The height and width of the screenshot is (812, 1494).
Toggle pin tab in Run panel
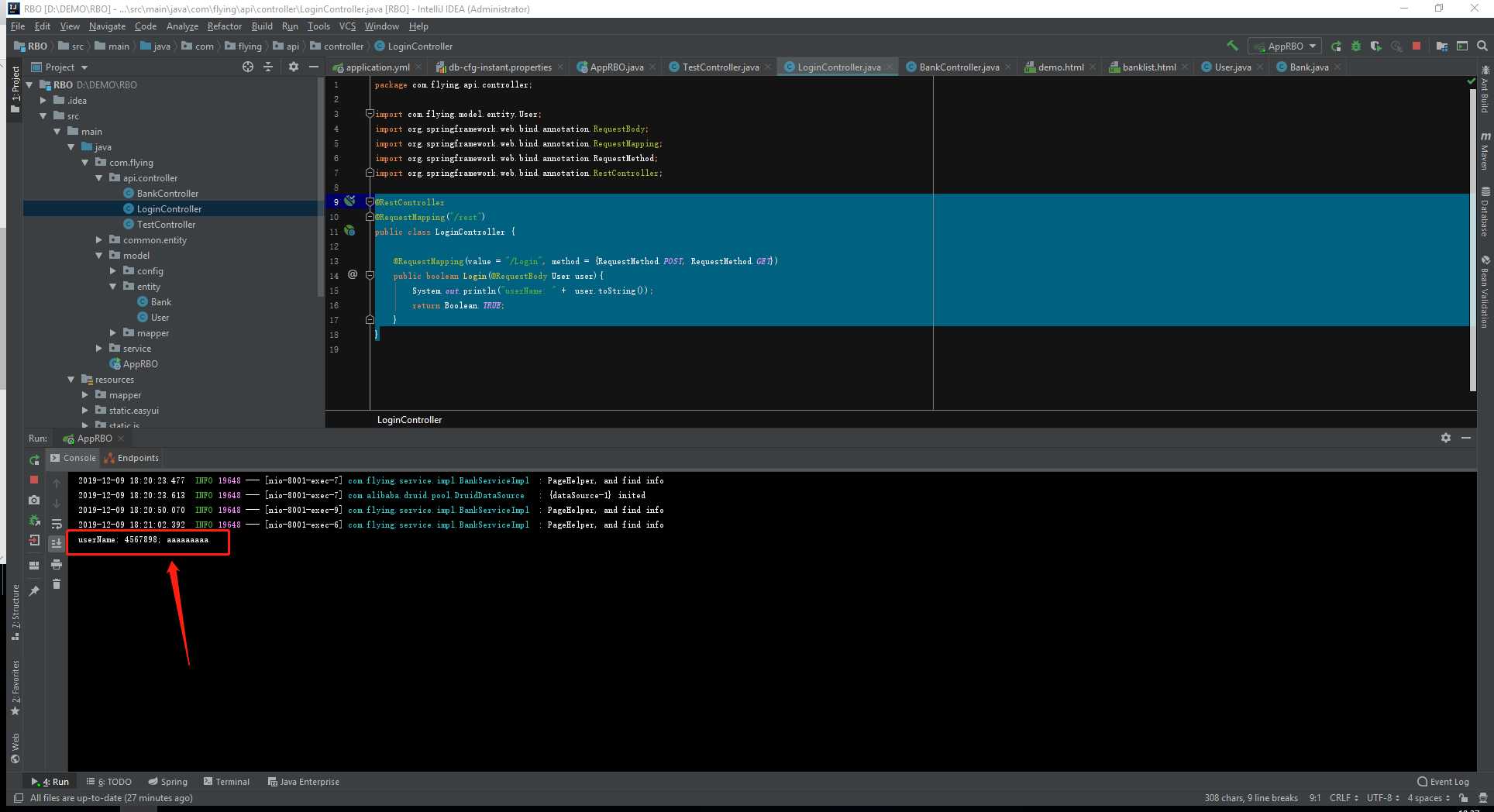[x=34, y=591]
